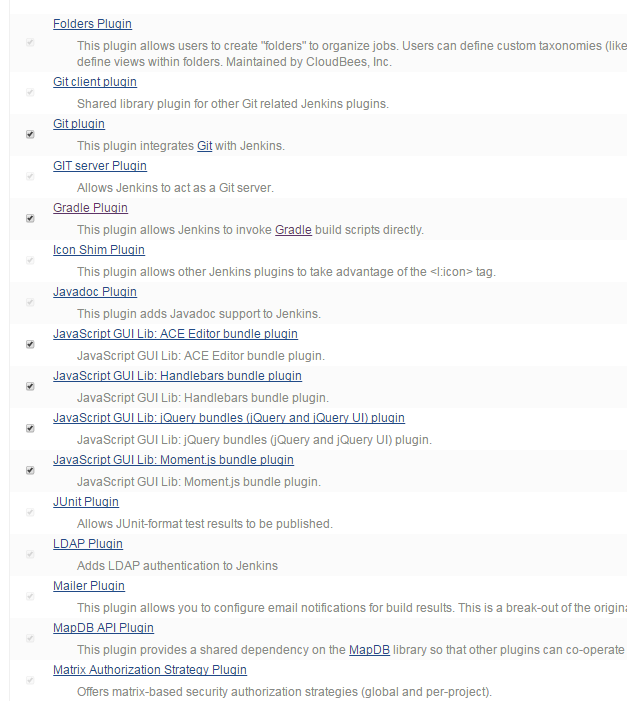627x701 pixels.
Task: Toggle the Folders Plugin checkbox
Action: tap(30, 42)
